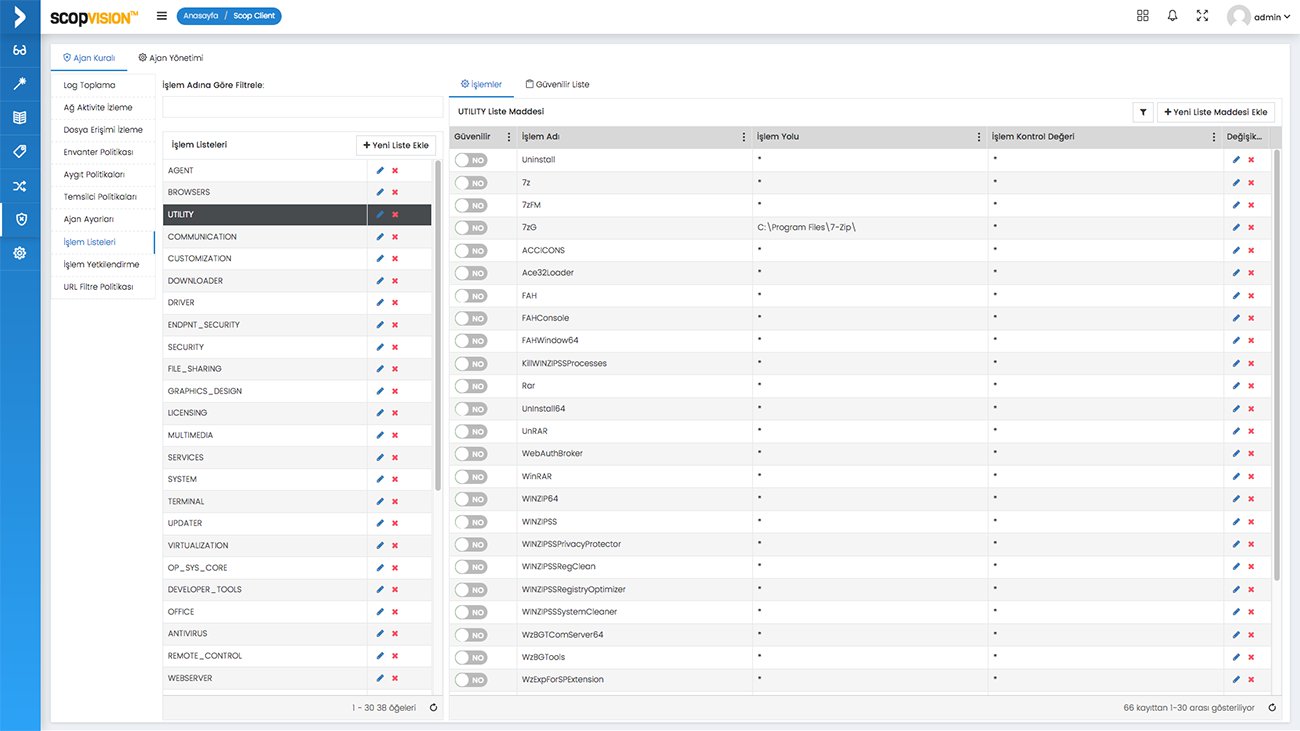The width and height of the screenshot is (1300, 731).
Task: Expand the admin user dropdown
Action: (1259, 17)
